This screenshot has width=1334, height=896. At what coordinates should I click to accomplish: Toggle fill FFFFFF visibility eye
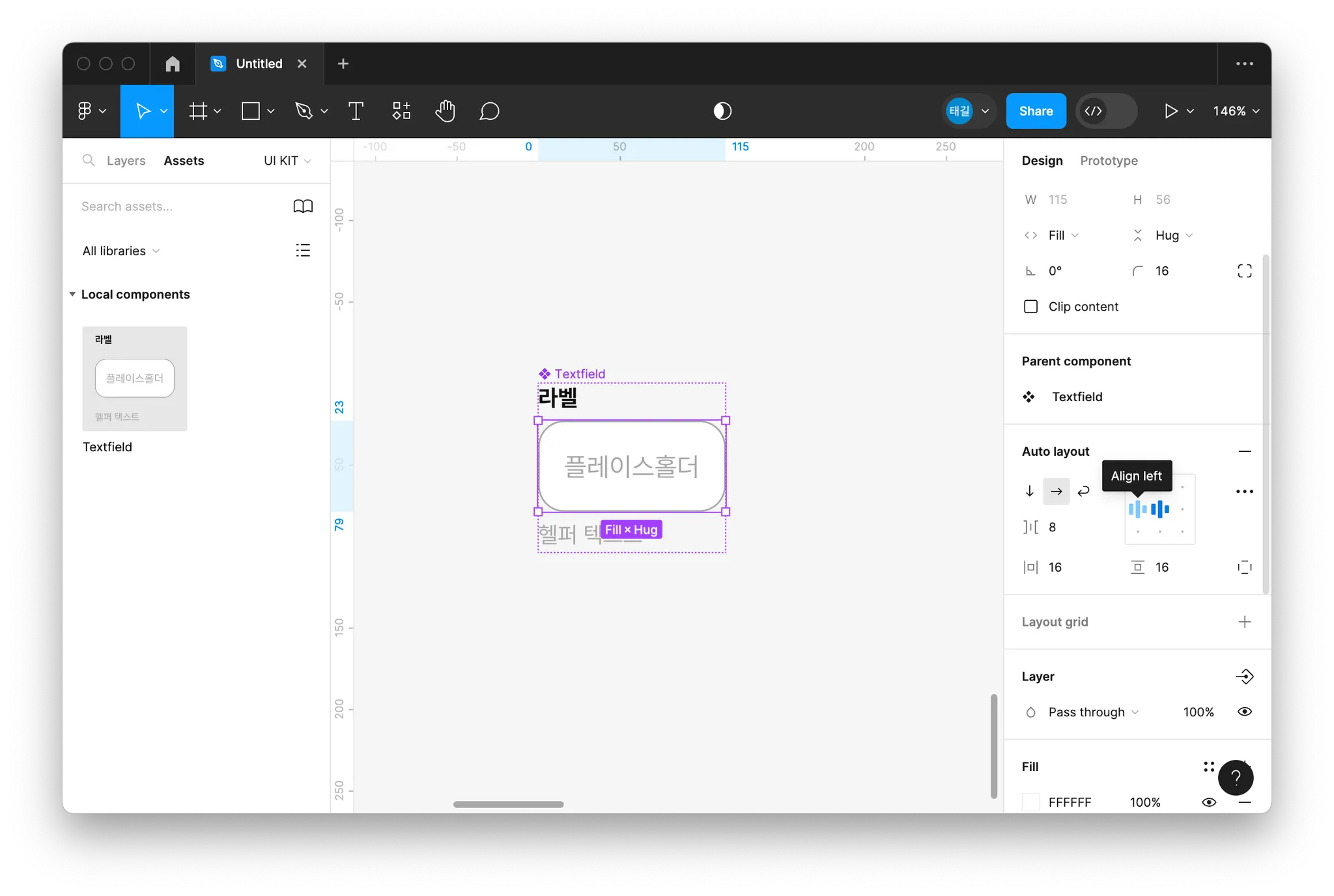[1209, 802]
